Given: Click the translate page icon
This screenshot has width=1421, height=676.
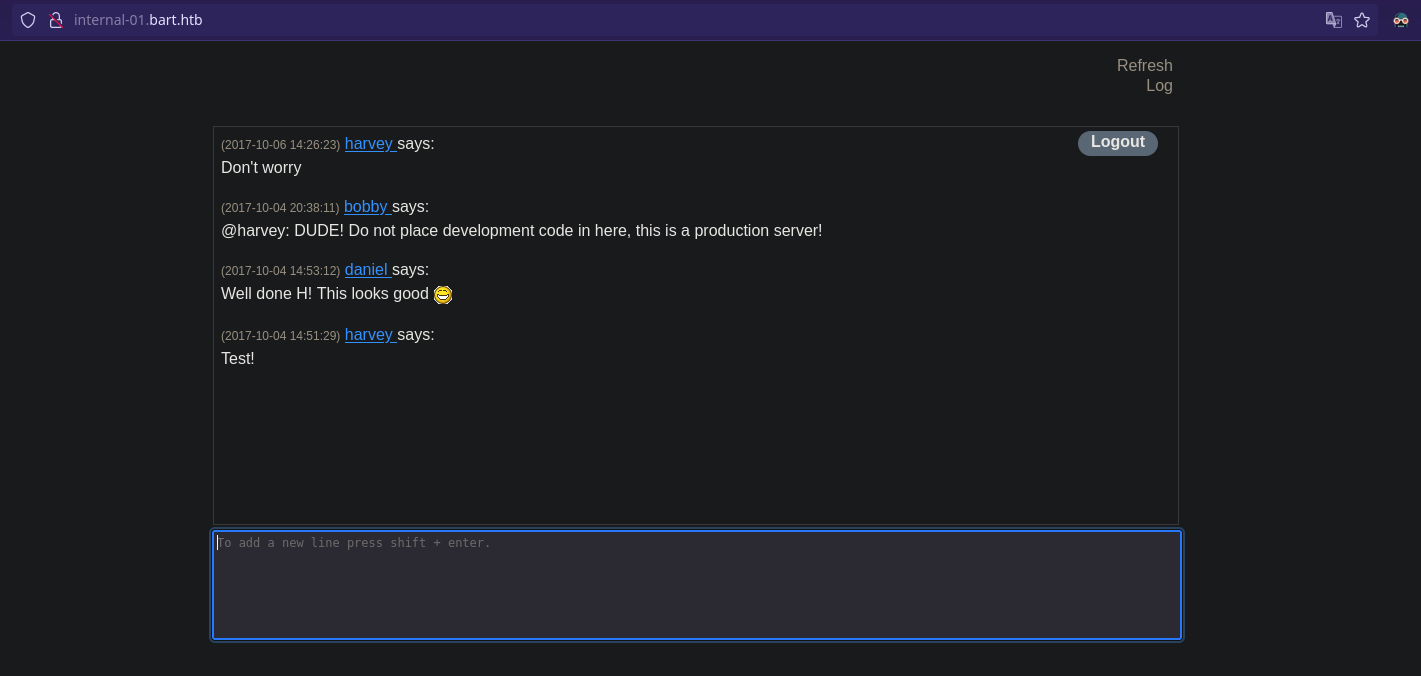Looking at the screenshot, I should tap(1333, 20).
